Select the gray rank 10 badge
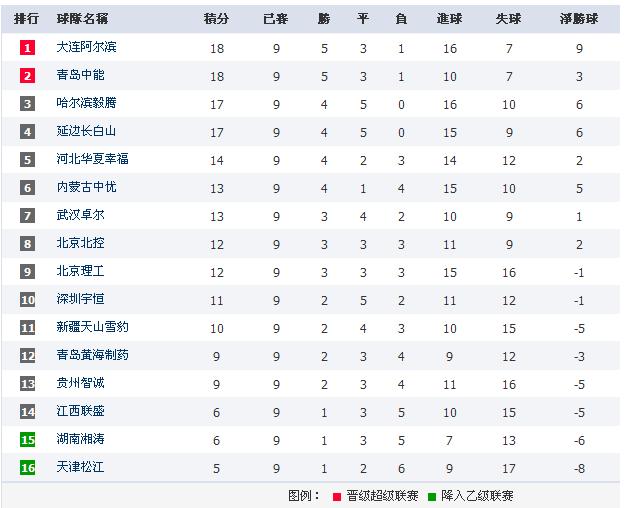The height and width of the screenshot is (508, 640). 27,300
